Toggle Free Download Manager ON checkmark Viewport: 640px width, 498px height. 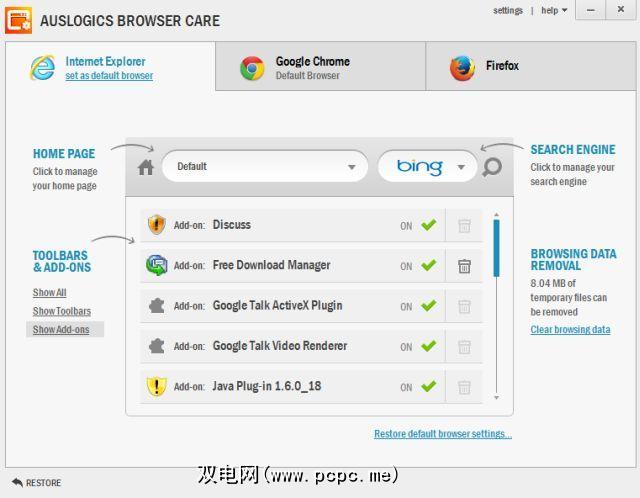(x=429, y=265)
